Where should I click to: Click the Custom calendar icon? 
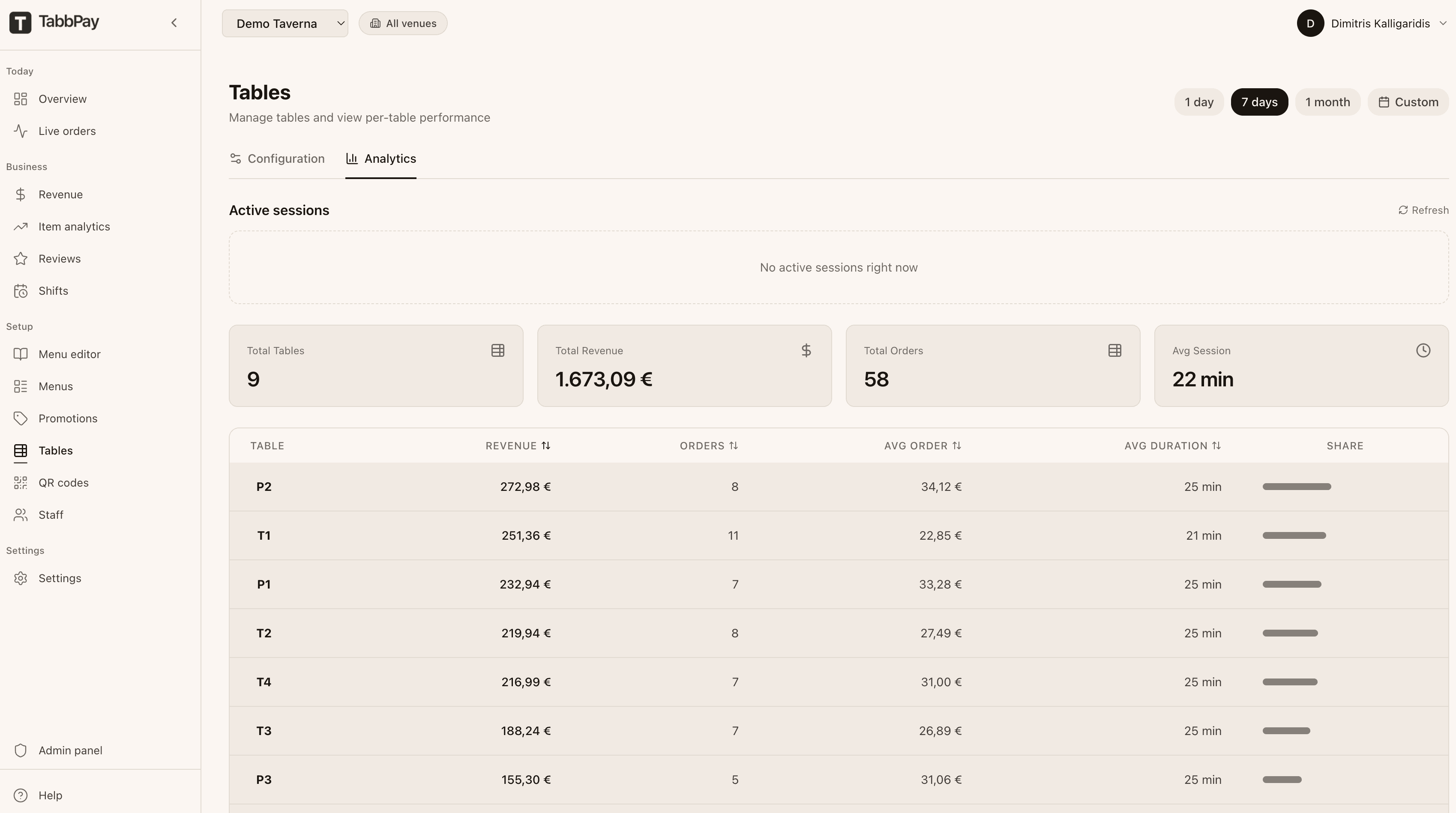point(1384,102)
